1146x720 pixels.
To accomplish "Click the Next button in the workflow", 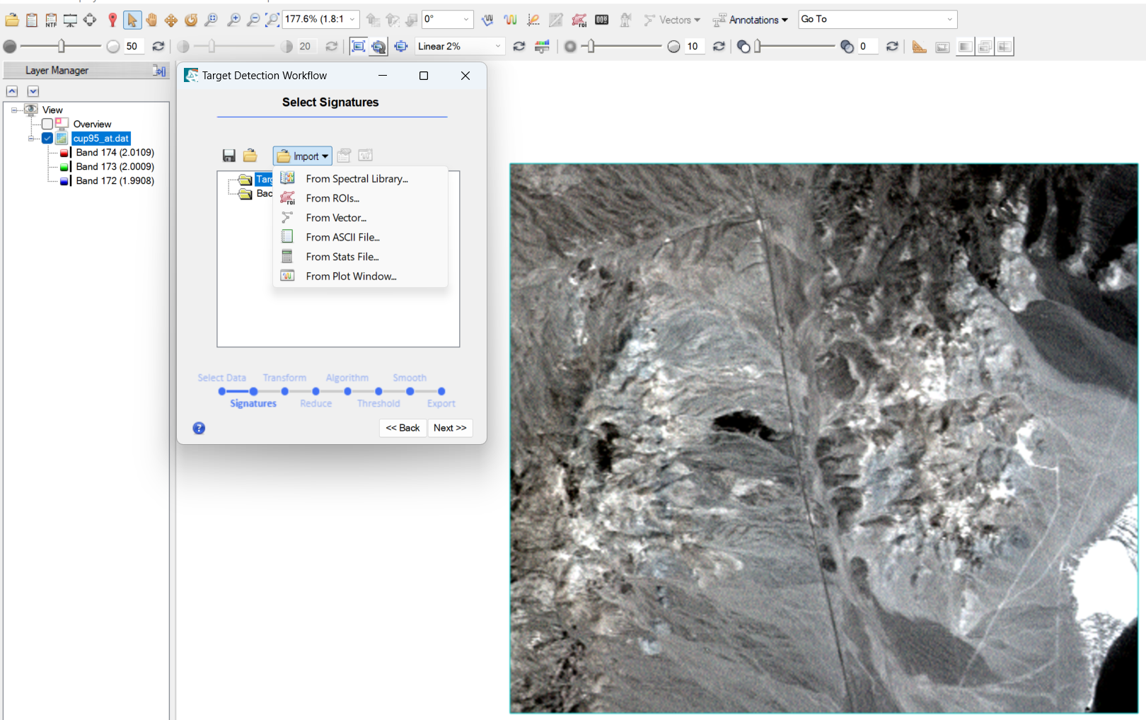I will pyautogui.click(x=450, y=428).
